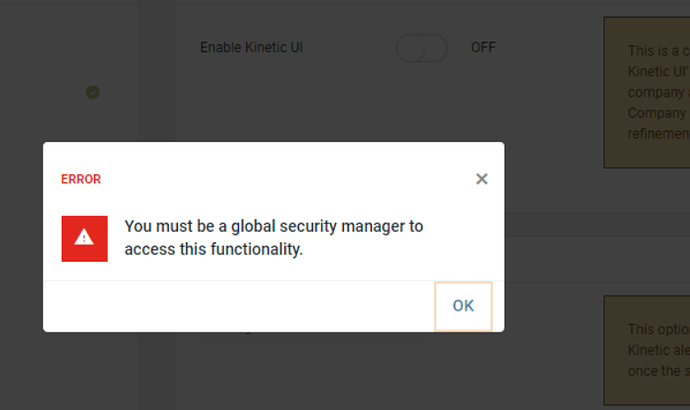Click the upper yellow information note box
Viewport: 690px width, 410px height.
tap(647, 92)
